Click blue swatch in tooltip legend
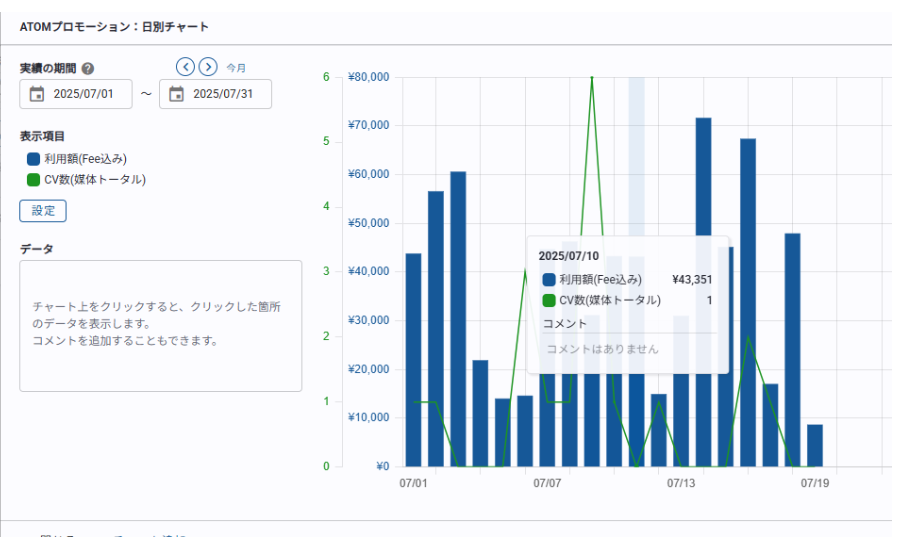The image size is (906, 537). coord(549,280)
